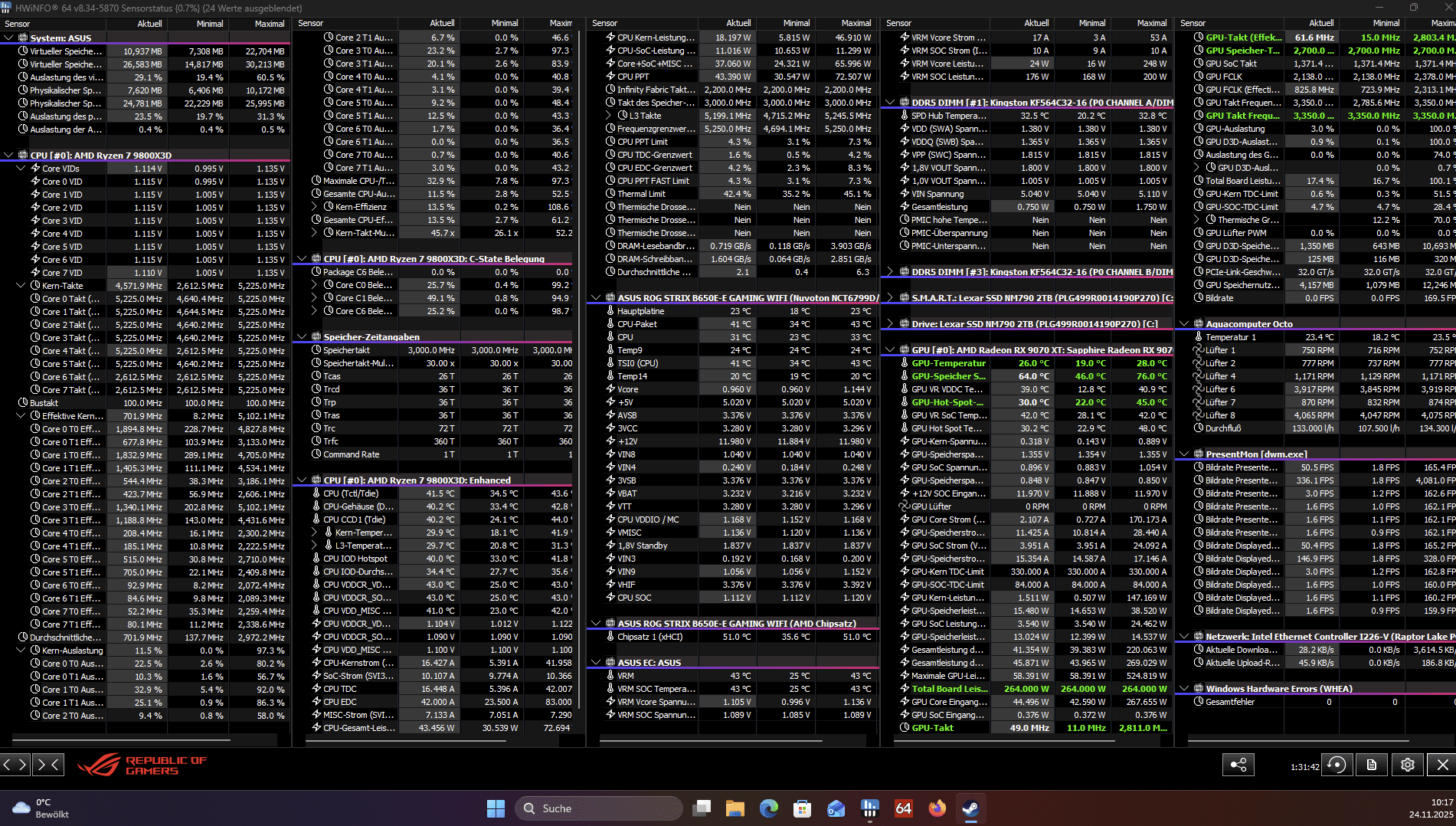
Task: Click the taskbar Suche search field
Action: coord(598,808)
